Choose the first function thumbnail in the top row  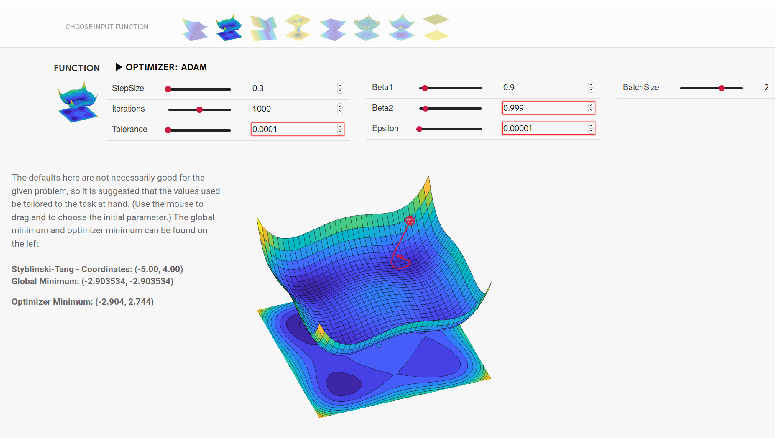point(194,28)
